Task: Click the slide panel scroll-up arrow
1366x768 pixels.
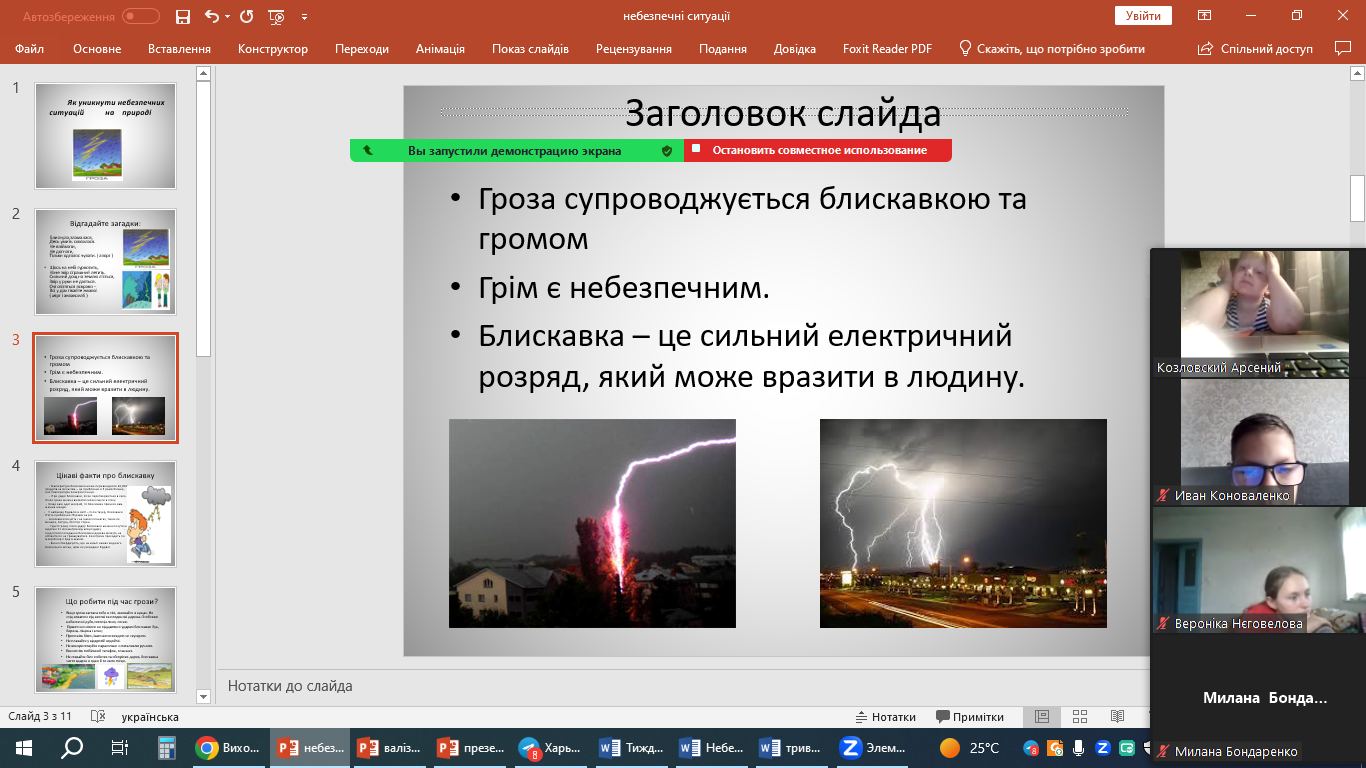Action: pyautogui.click(x=203, y=73)
